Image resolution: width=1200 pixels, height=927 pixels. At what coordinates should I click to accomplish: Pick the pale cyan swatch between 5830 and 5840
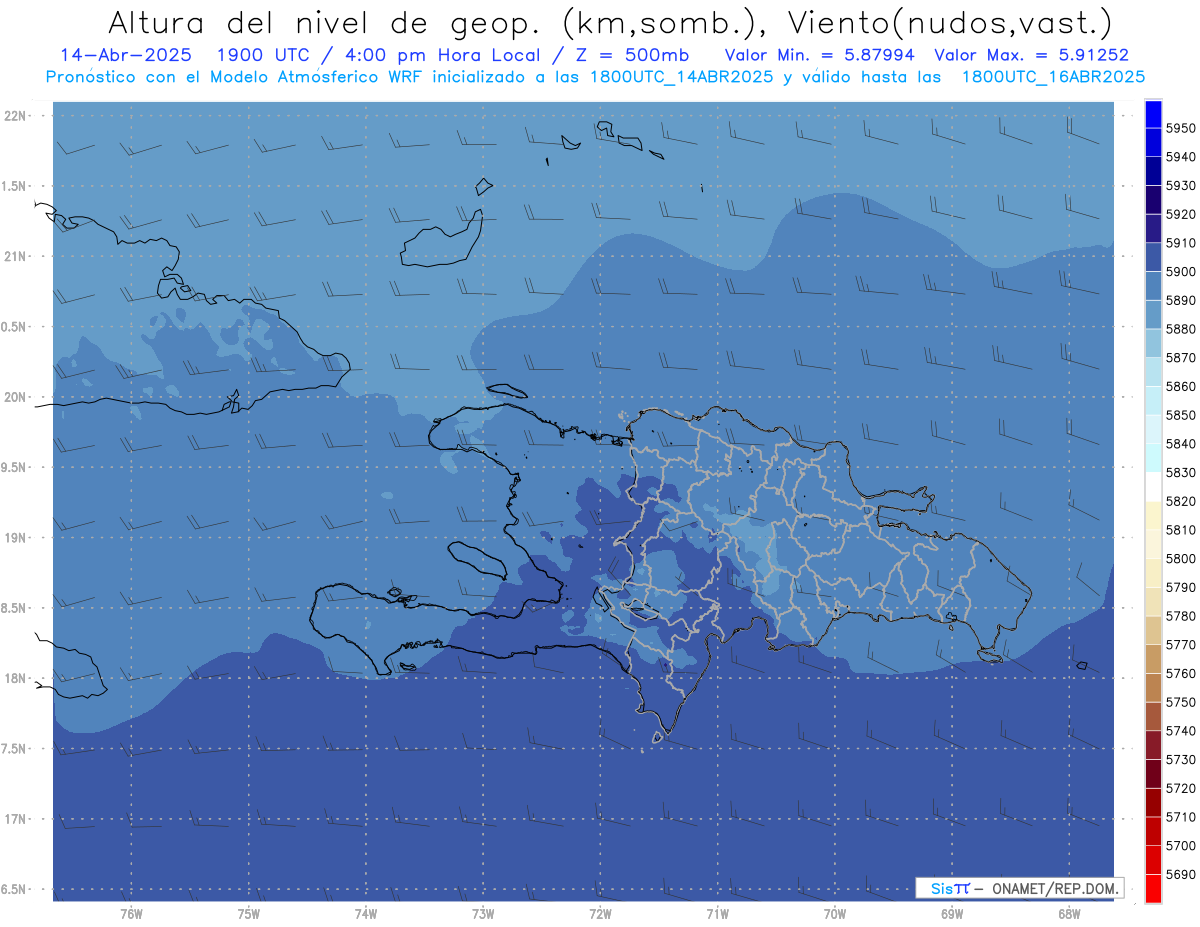click(1153, 458)
